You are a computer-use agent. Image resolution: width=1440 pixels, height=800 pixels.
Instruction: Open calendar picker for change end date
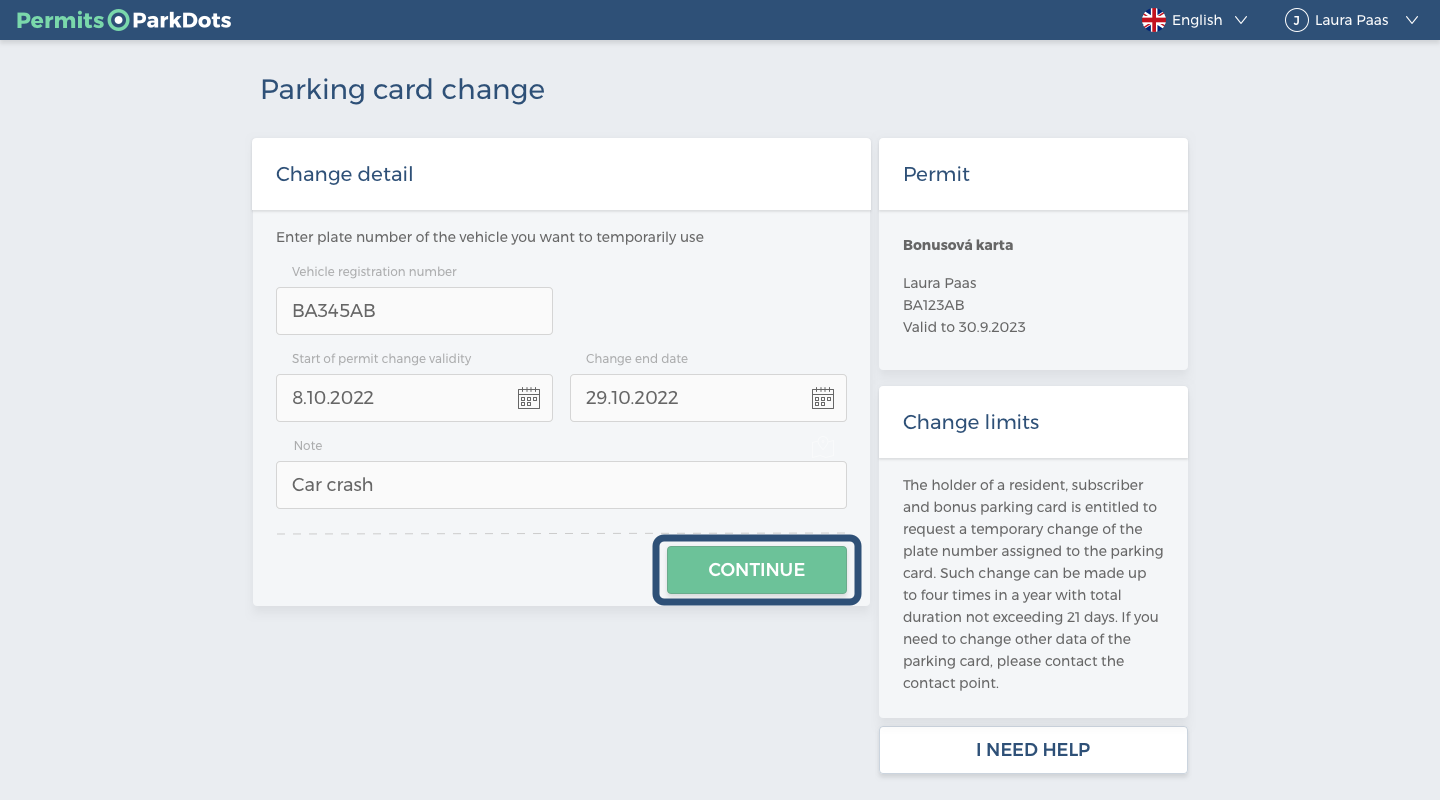tap(823, 398)
